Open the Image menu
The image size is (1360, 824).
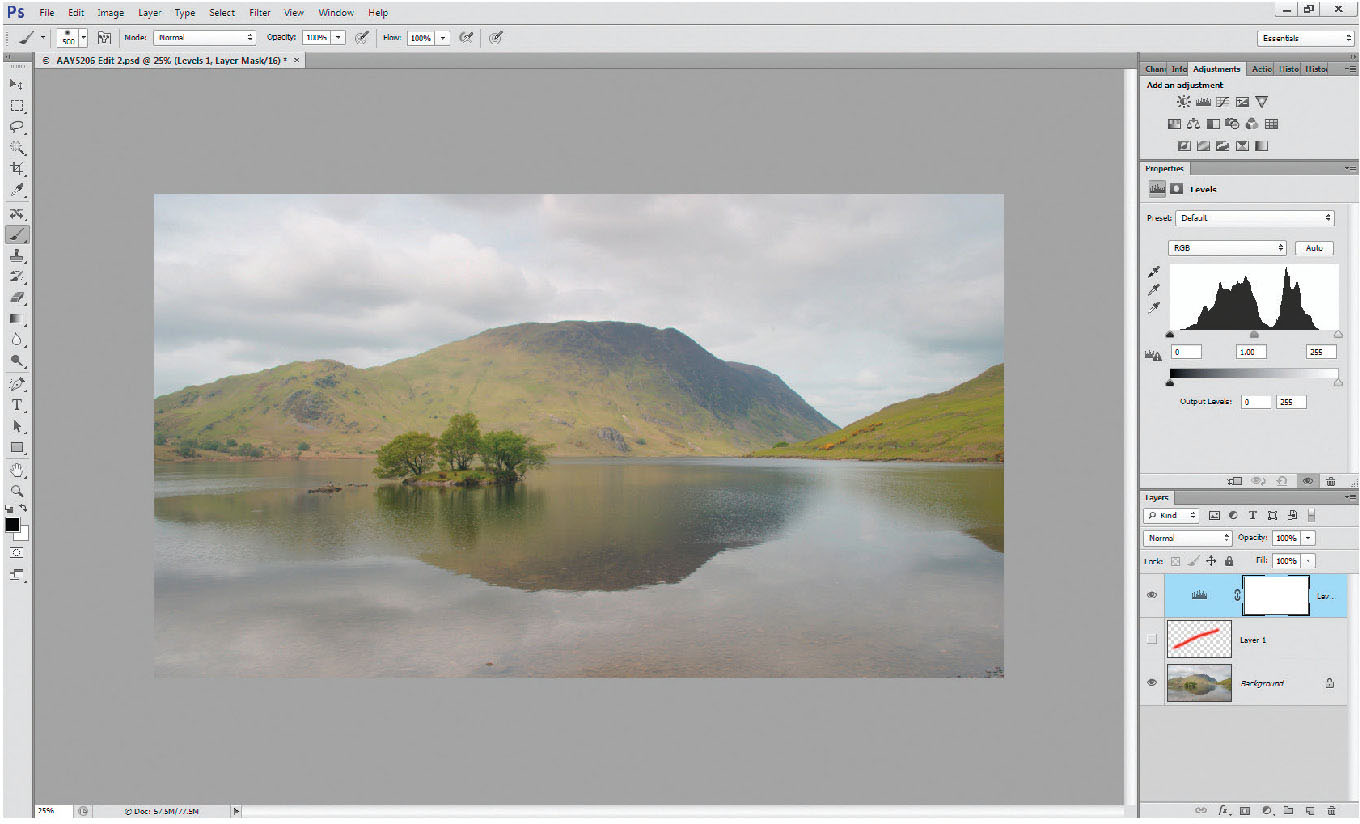click(x=111, y=13)
